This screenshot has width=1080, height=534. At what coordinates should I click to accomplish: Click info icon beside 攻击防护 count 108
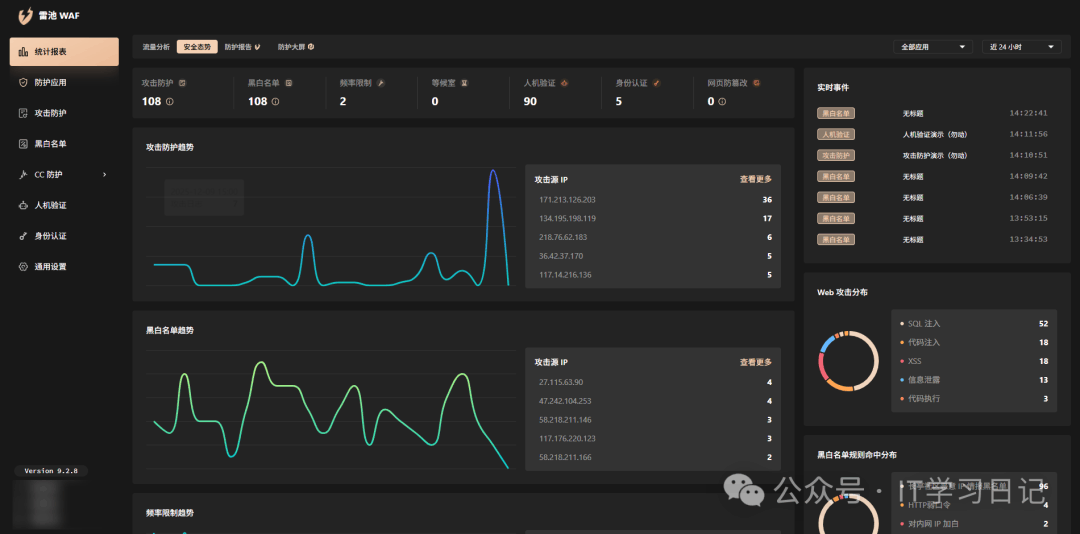(x=170, y=102)
